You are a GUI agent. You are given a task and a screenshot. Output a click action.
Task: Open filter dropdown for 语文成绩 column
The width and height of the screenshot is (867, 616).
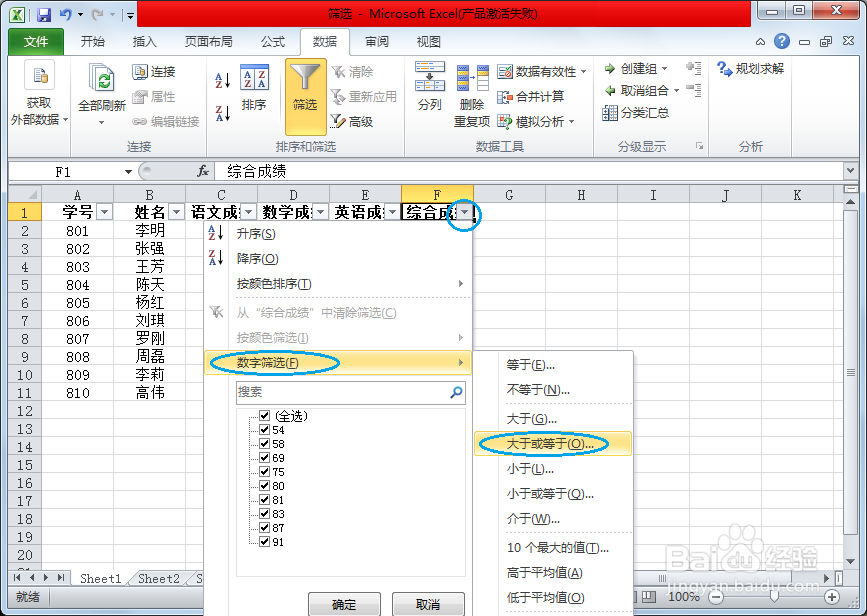[x=248, y=212]
